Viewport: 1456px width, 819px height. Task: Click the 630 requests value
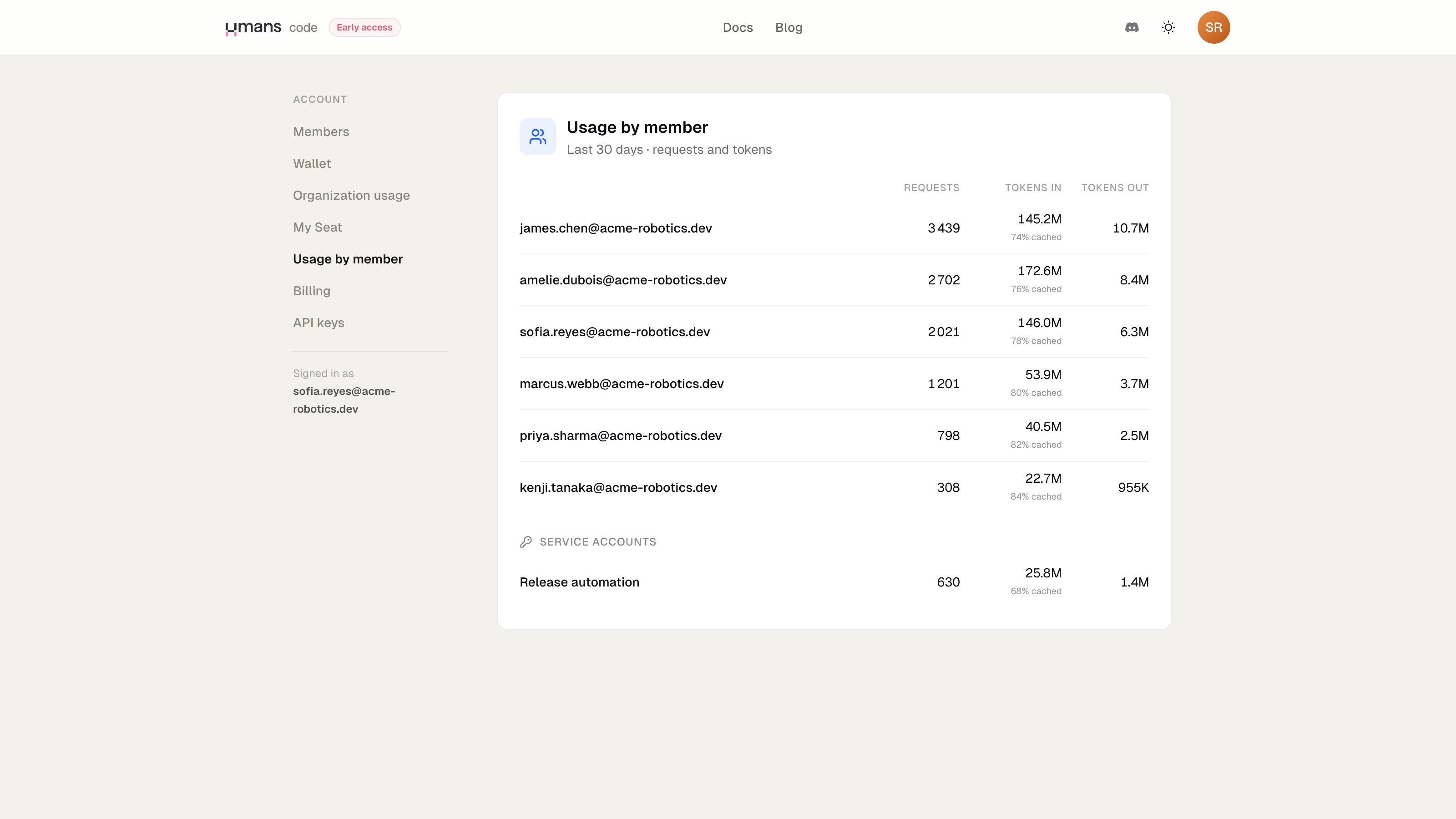[948, 582]
